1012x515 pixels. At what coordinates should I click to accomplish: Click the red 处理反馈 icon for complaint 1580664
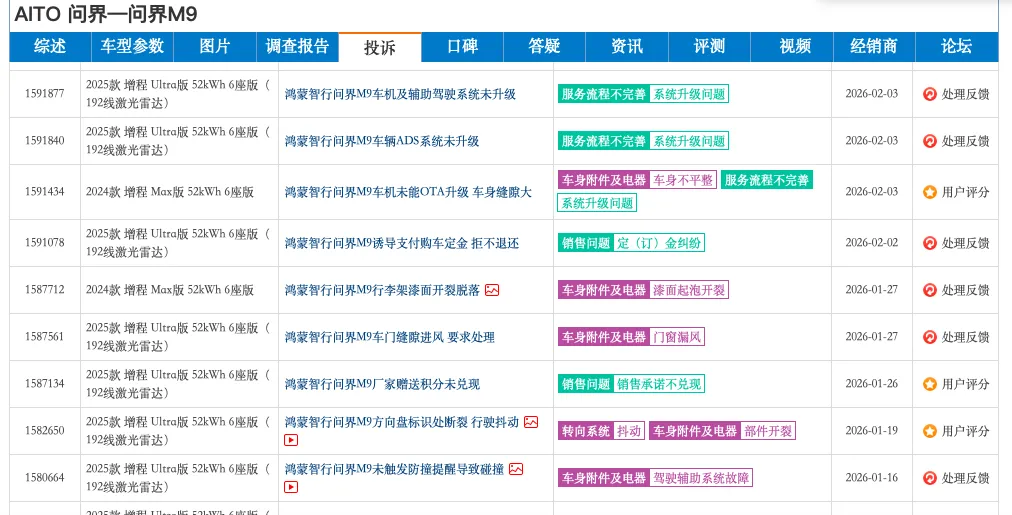929,478
